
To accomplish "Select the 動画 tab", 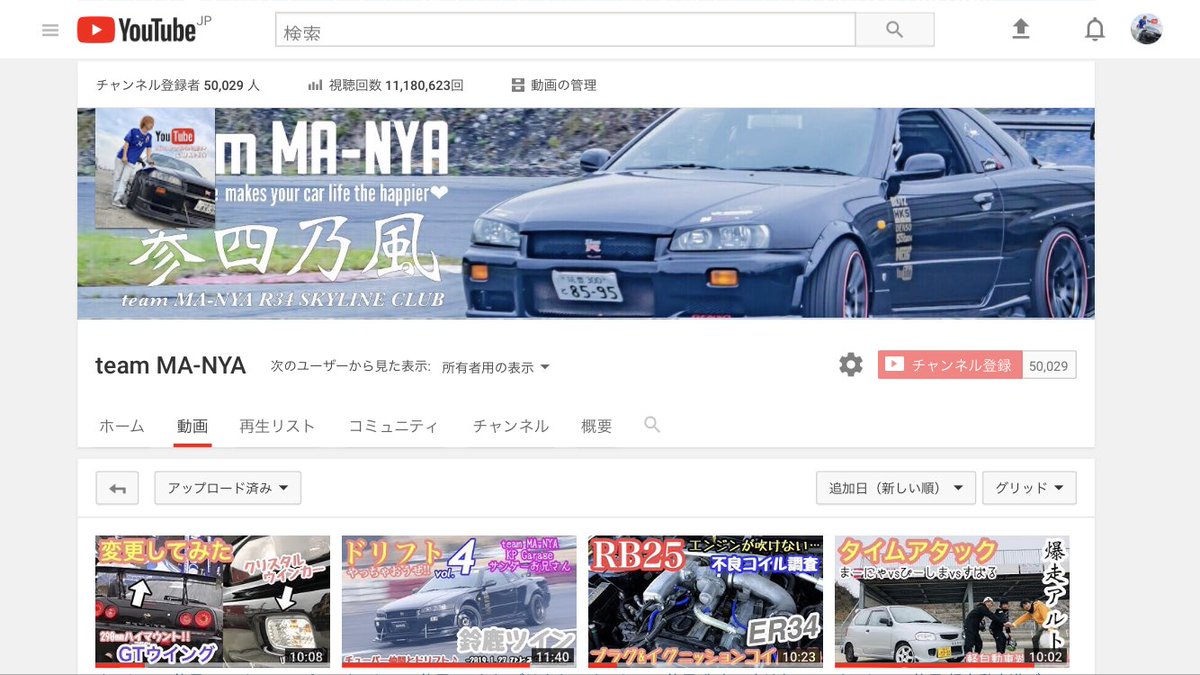I will pos(192,426).
